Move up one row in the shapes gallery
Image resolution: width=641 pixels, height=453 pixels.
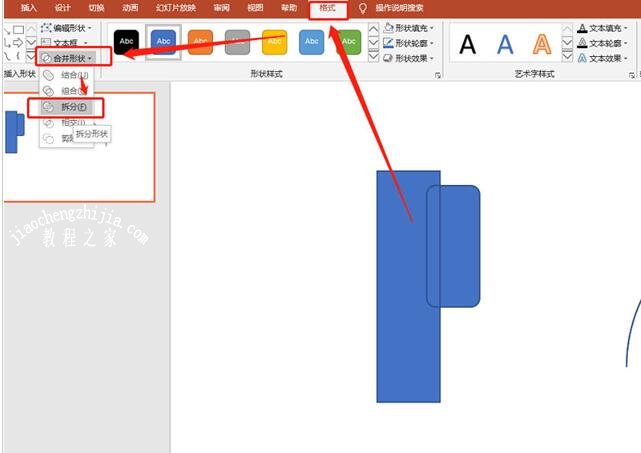coord(31,29)
